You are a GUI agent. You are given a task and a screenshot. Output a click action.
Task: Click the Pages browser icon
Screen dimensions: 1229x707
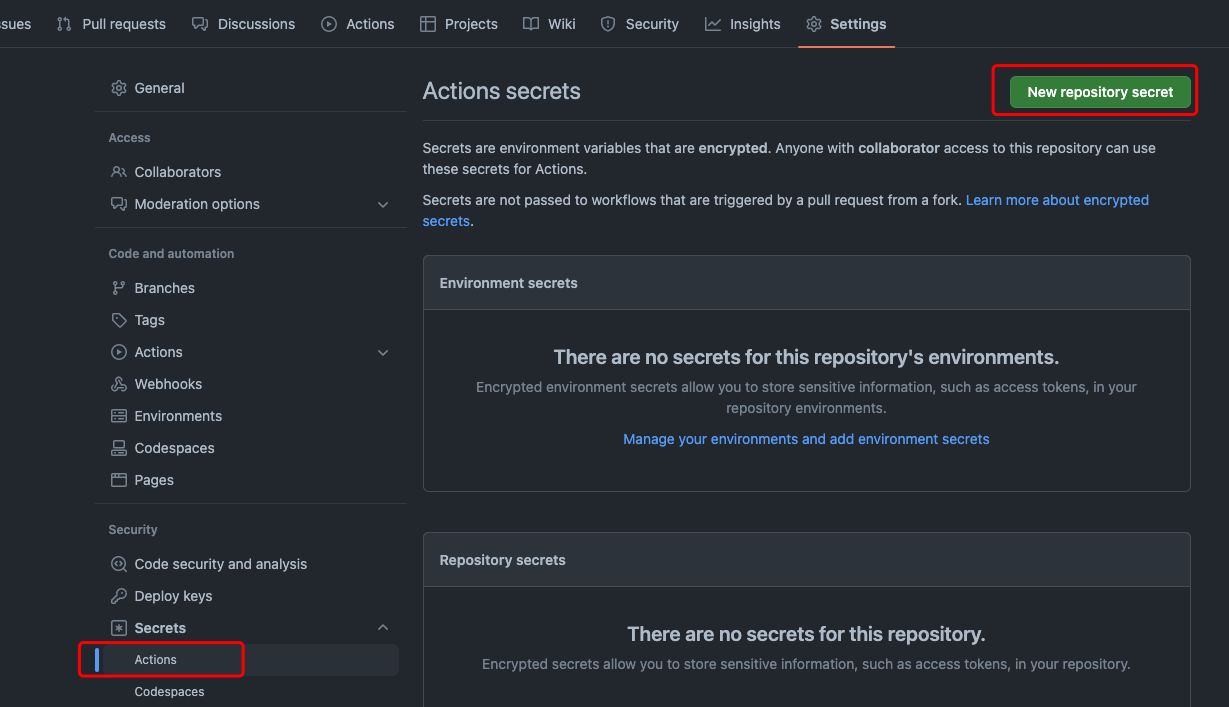click(119, 480)
